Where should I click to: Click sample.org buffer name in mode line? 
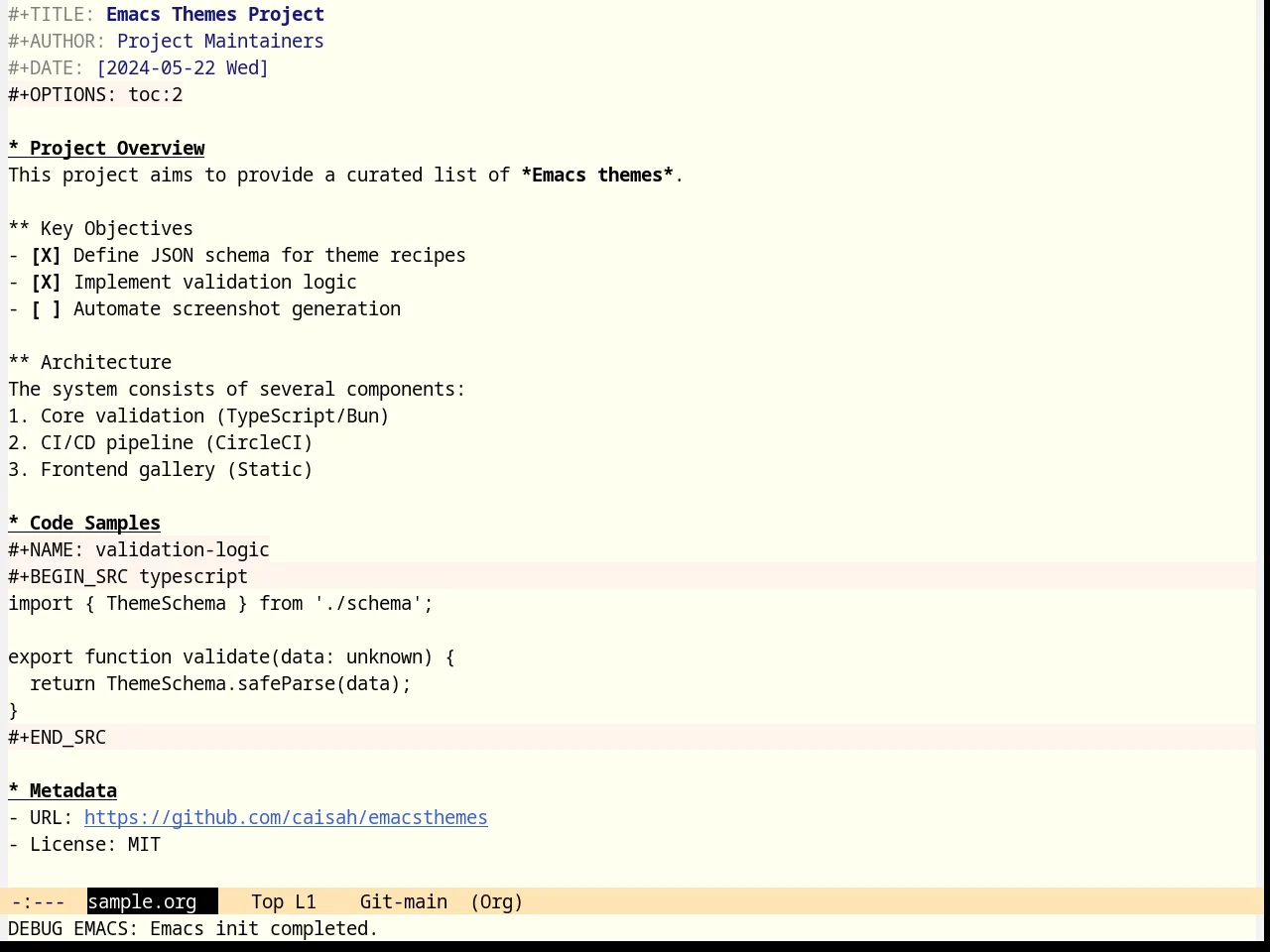click(152, 901)
